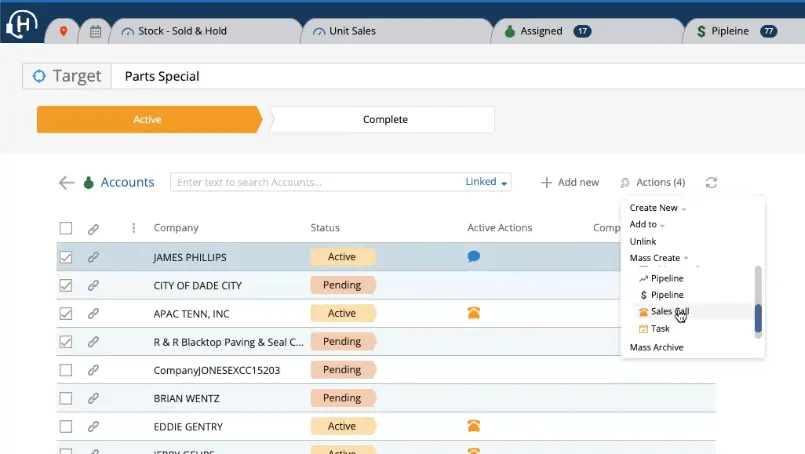Open the Linked filter dropdown
Screen dimensions: 805x454
pos(487,182)
